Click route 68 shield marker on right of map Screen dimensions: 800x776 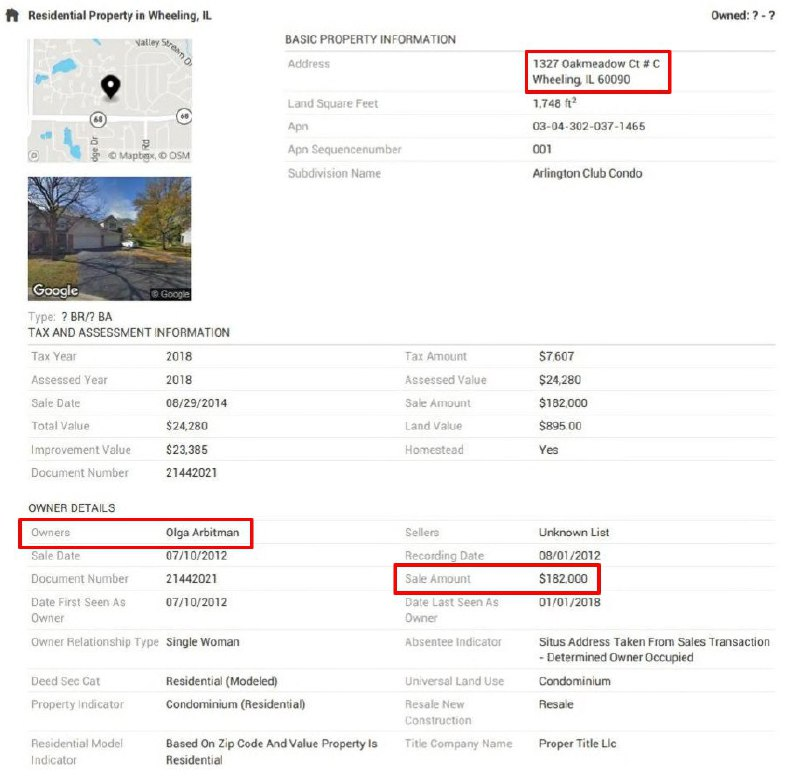coord(184,116)
